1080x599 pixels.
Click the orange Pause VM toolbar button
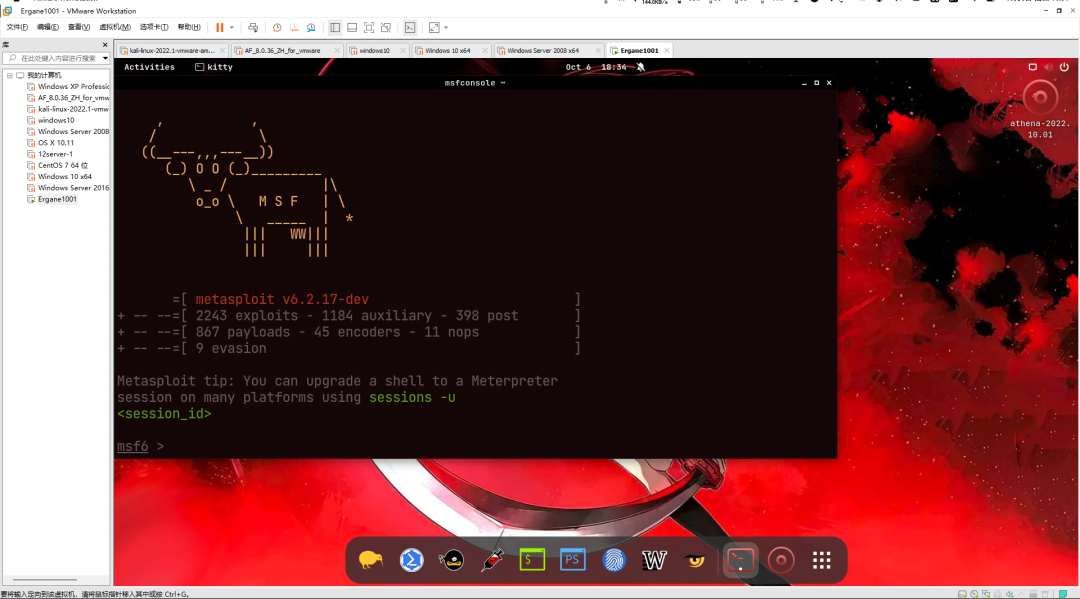tap(220, 28)
